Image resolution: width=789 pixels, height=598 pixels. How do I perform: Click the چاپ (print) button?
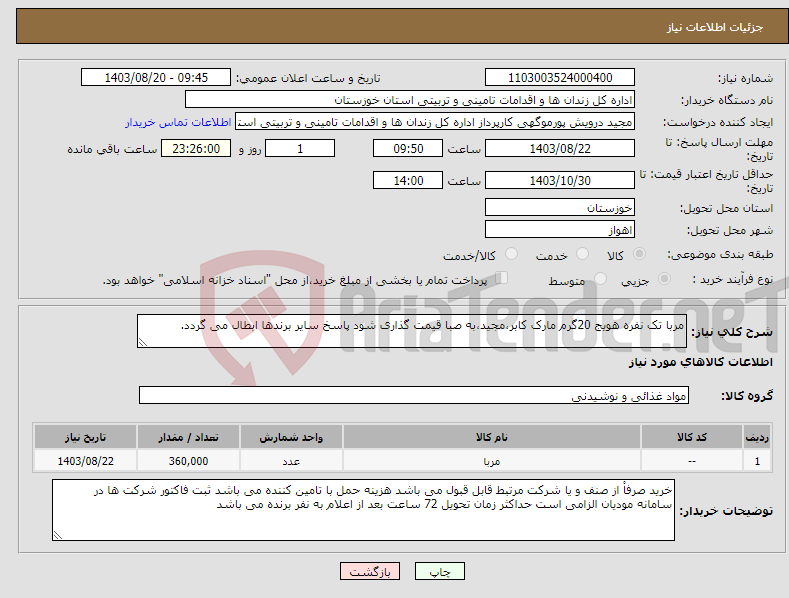(x=440, y=572)
